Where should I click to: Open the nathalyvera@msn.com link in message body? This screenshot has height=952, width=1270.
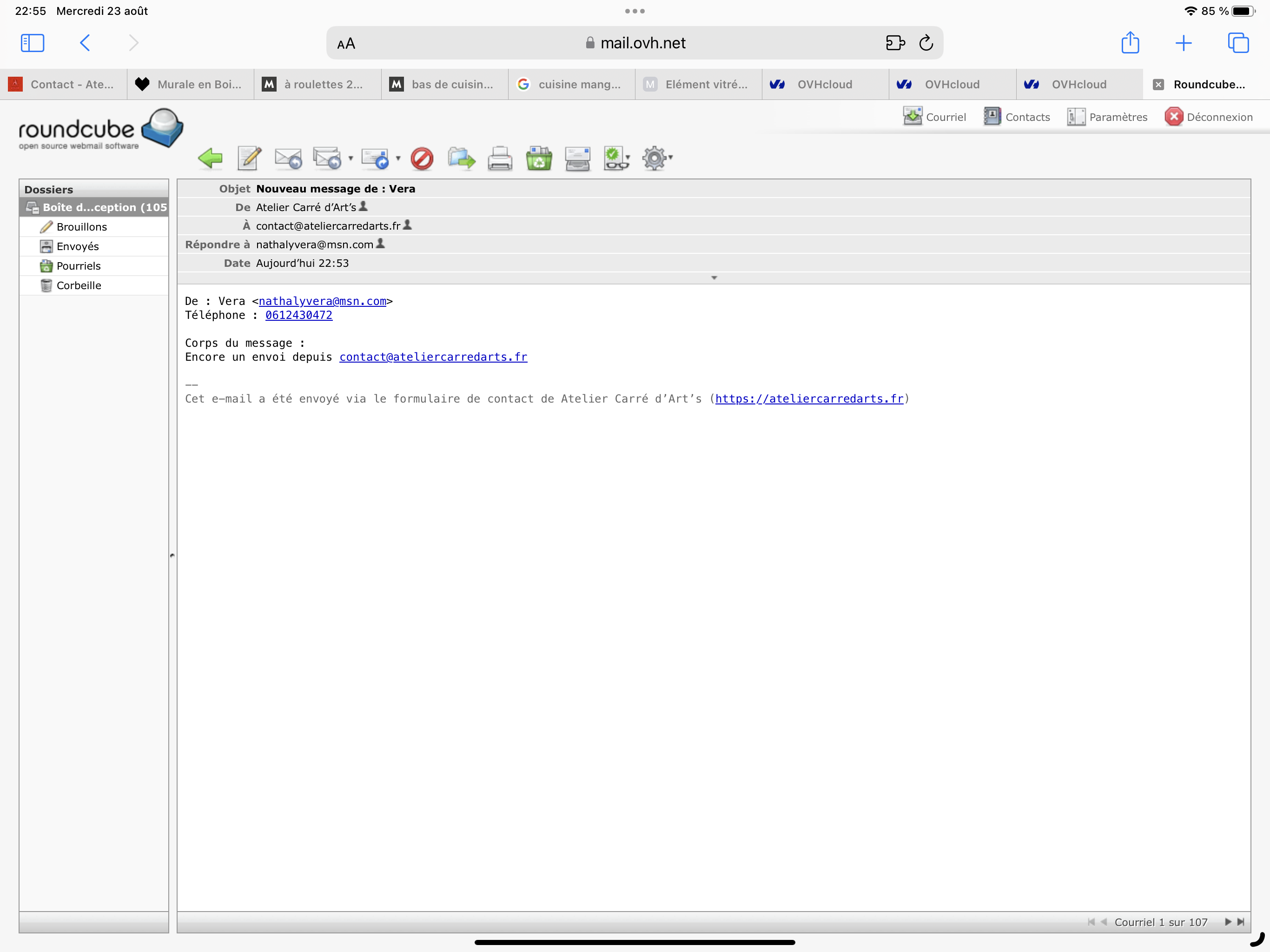tap(322, 301)
